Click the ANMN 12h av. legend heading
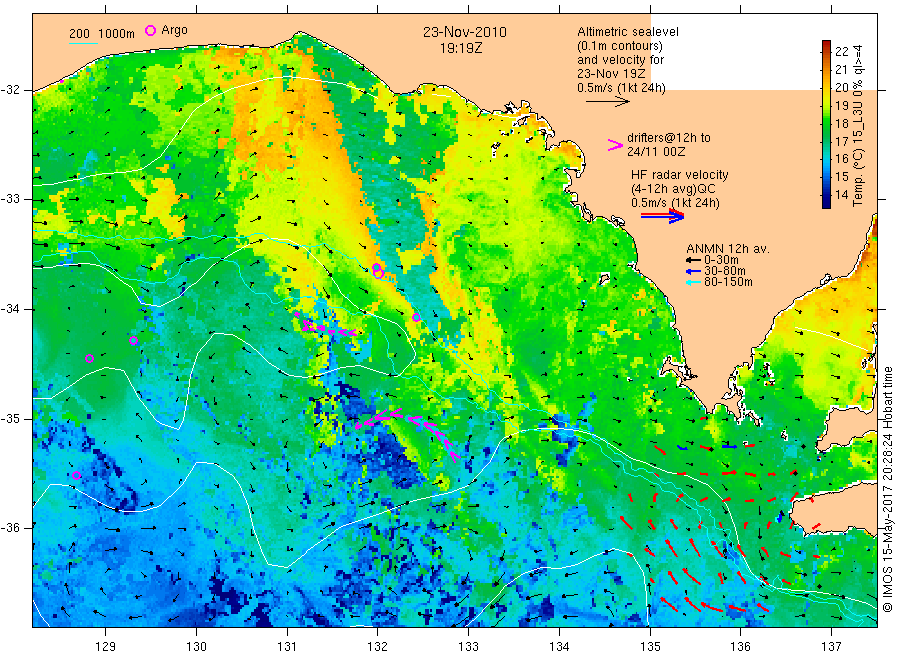This screenshot has width=900, height=660. (x=728, y=249)
